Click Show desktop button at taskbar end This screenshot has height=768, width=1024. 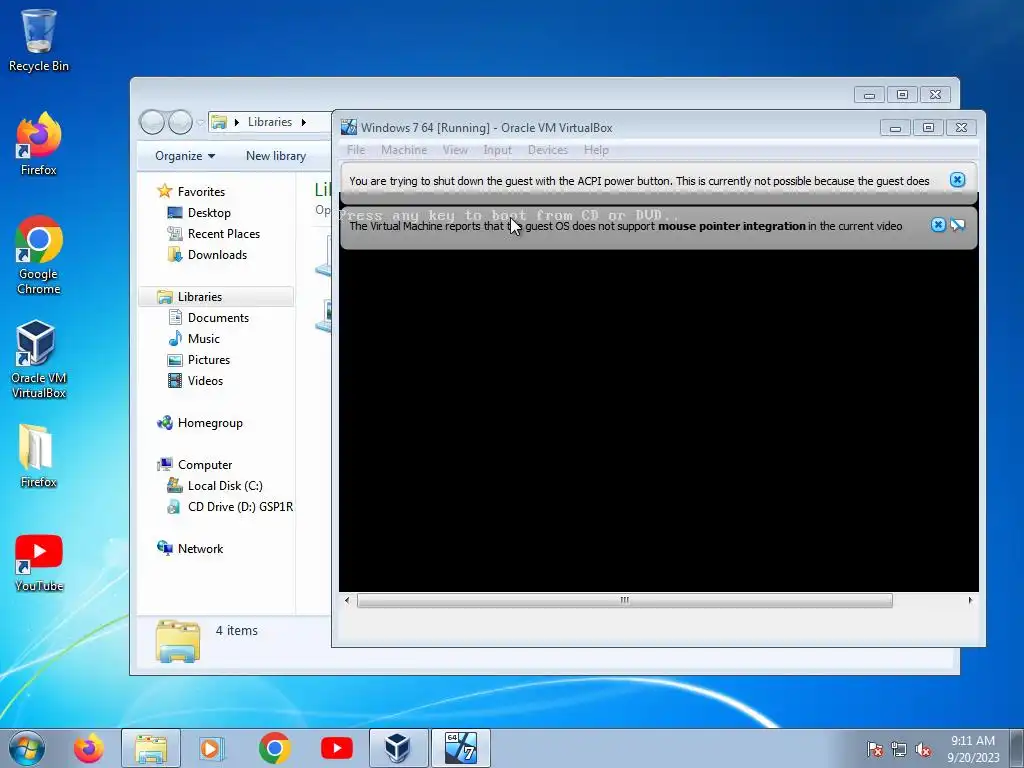pyautogui.click(x=1017, y=748)
